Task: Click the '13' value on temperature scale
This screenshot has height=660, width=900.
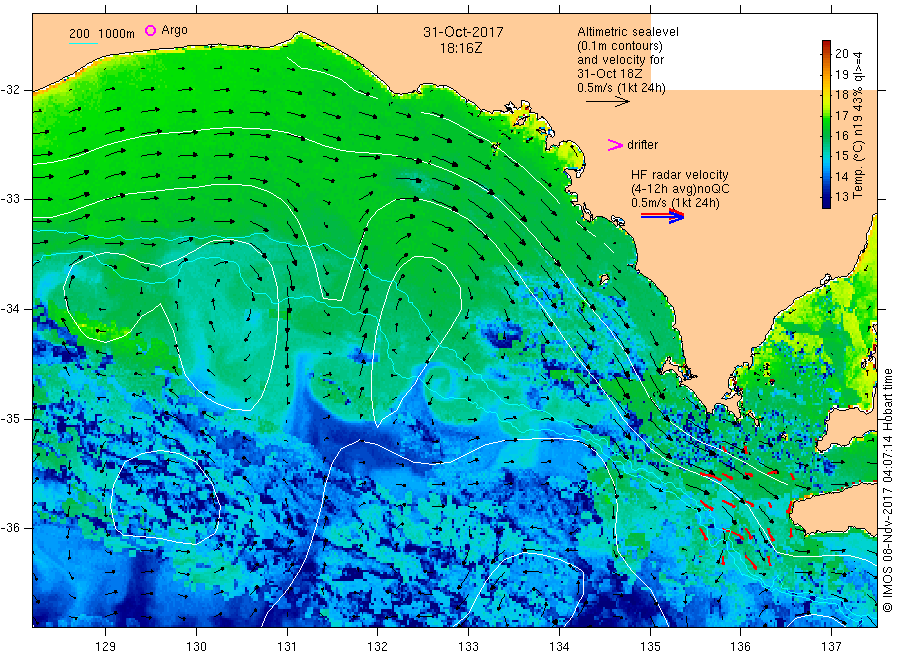Action: pyautogui.click(x=841, y=196)
